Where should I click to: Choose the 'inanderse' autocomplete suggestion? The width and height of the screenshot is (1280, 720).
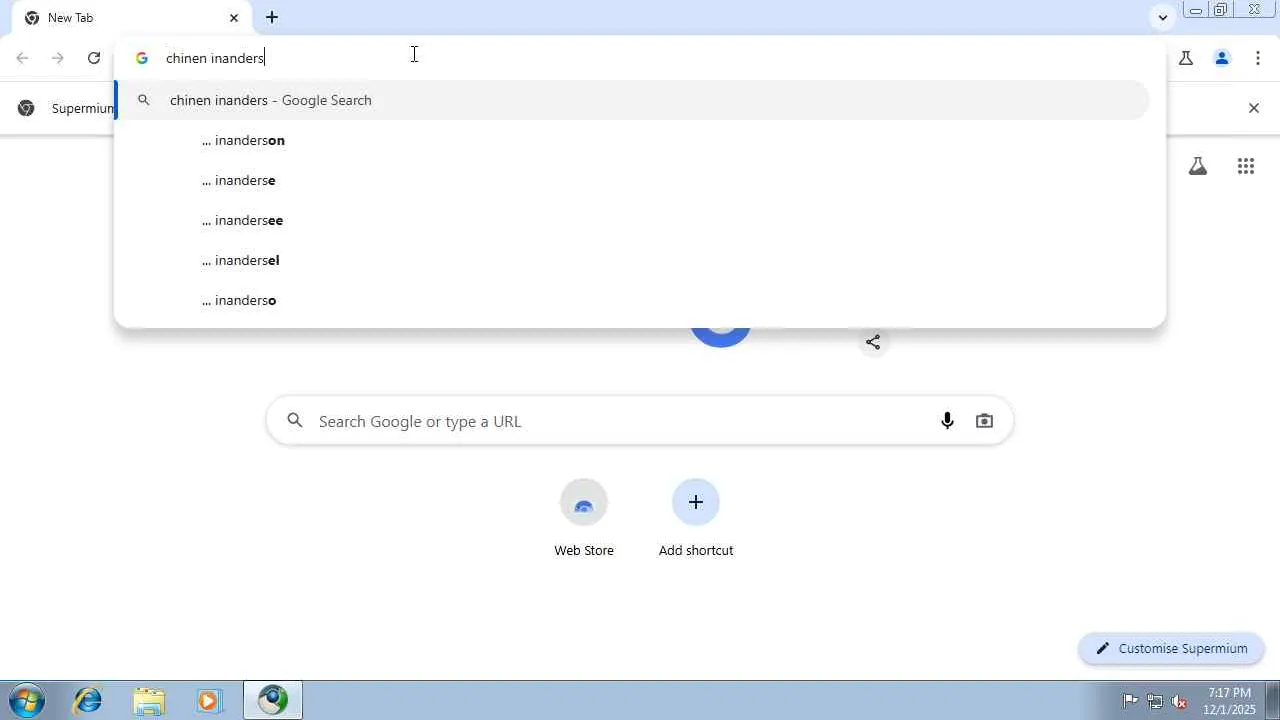[632, 180]
